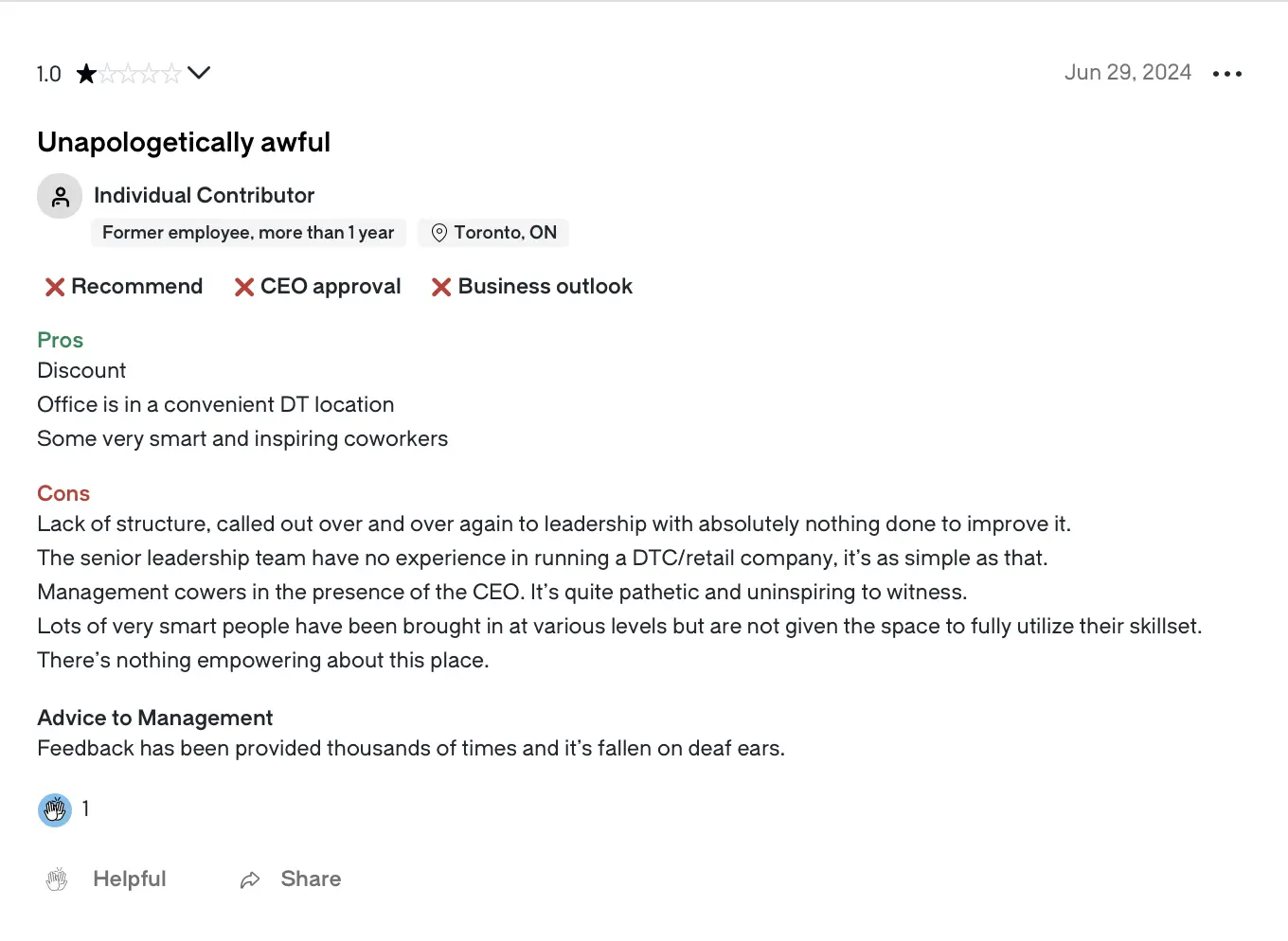Screen dimensions: 1288x941
Task: Click the Helpful clapping hands icon
Action: click(x=57, y=879)
